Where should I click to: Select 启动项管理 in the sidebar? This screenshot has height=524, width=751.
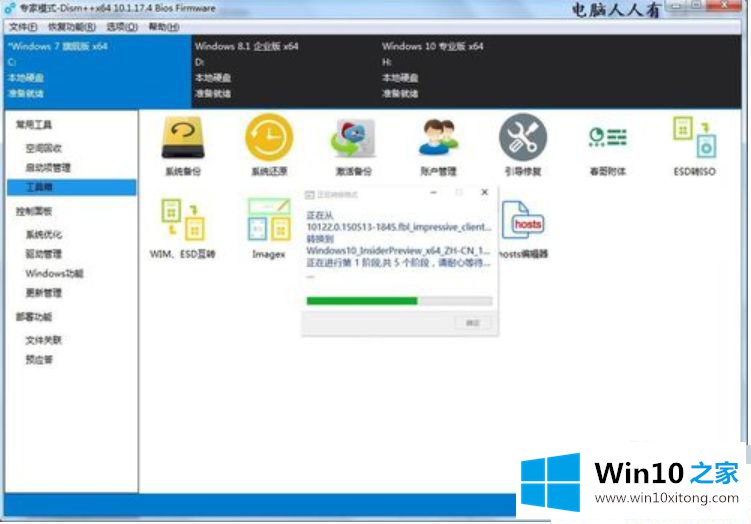tap(48, 168)
